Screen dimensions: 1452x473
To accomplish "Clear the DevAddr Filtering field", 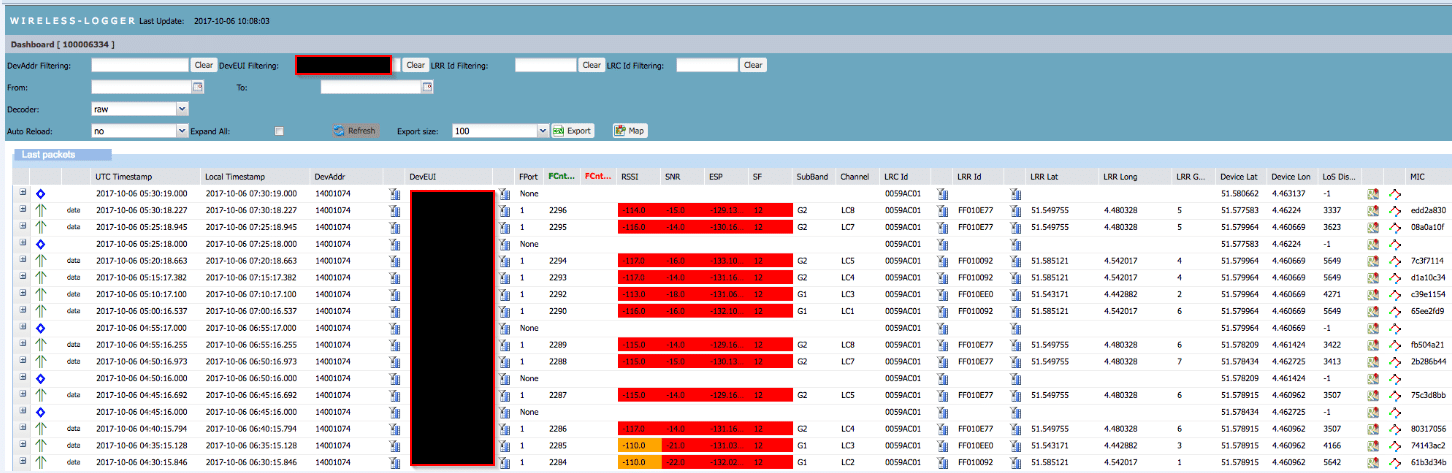I will tap(204, 65).
